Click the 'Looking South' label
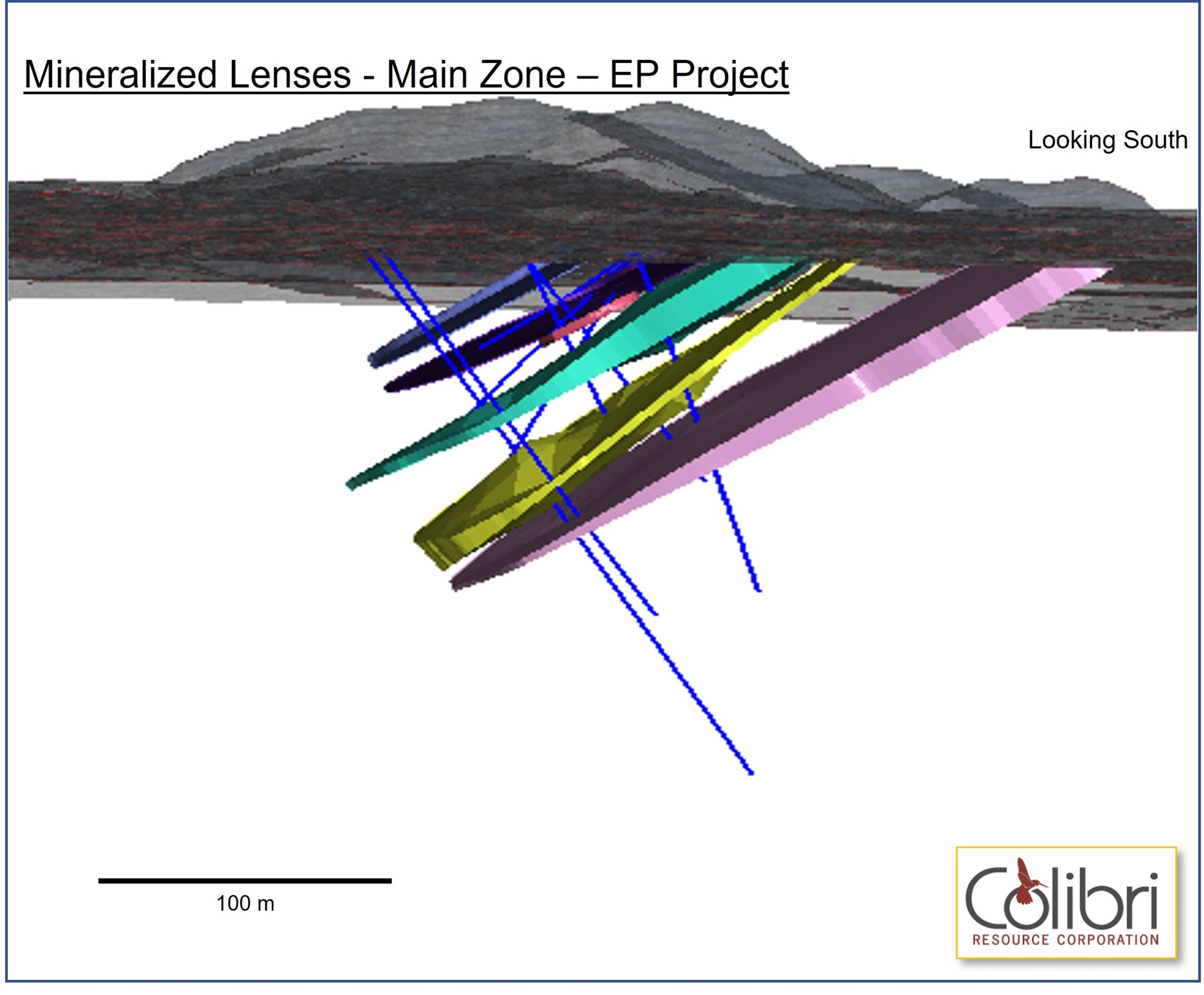1204x995 pixels. [1108, 140]
